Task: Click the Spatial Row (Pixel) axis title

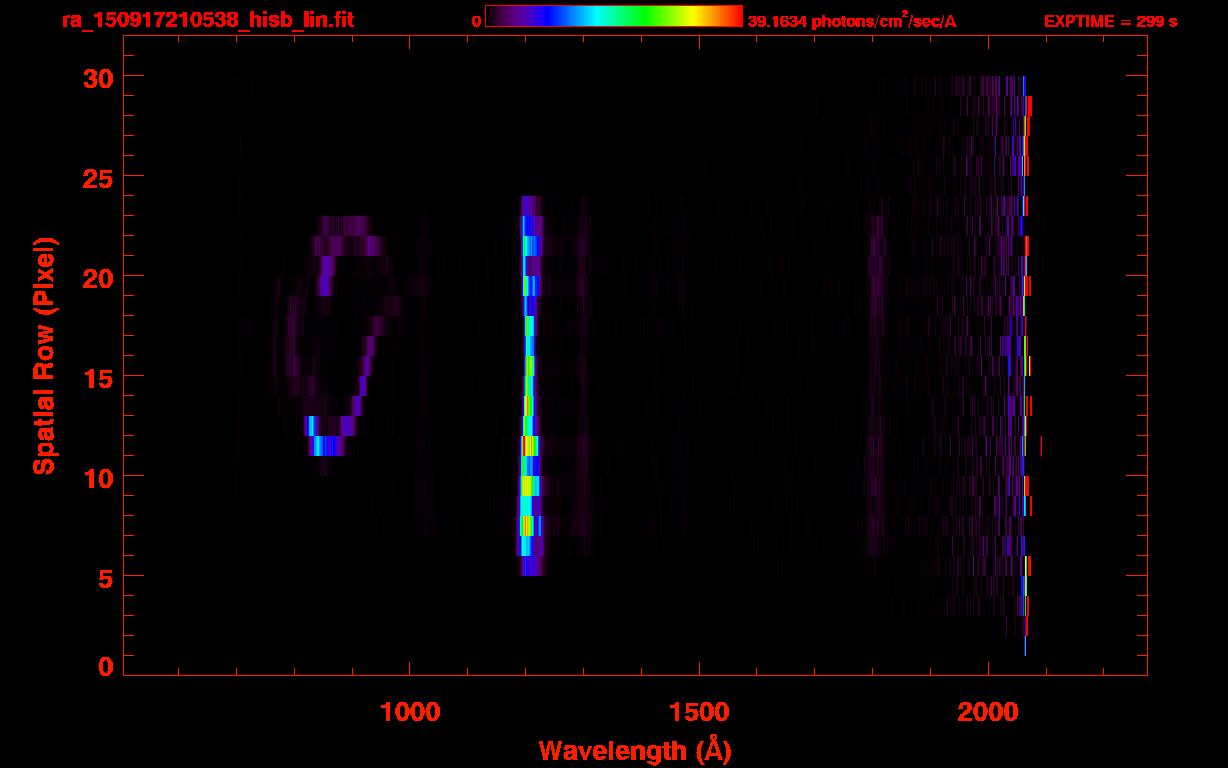Action: tap(43, 356)
